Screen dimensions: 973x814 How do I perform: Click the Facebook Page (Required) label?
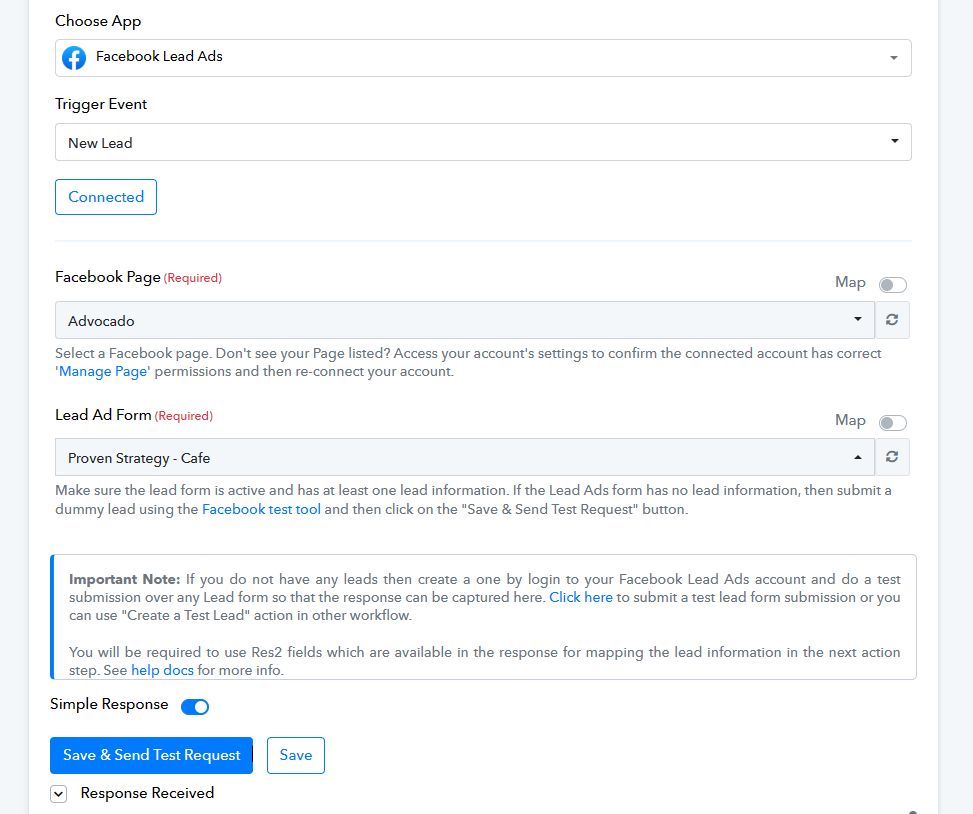click(x=138, y=277)
